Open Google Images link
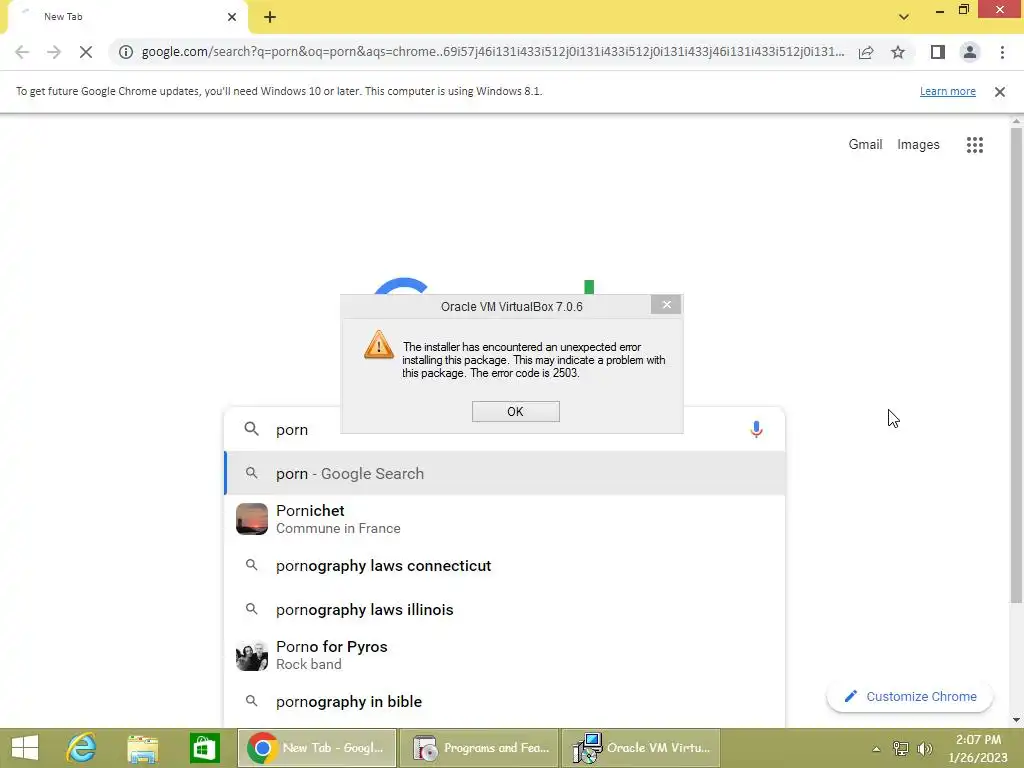 click(918, 144)
